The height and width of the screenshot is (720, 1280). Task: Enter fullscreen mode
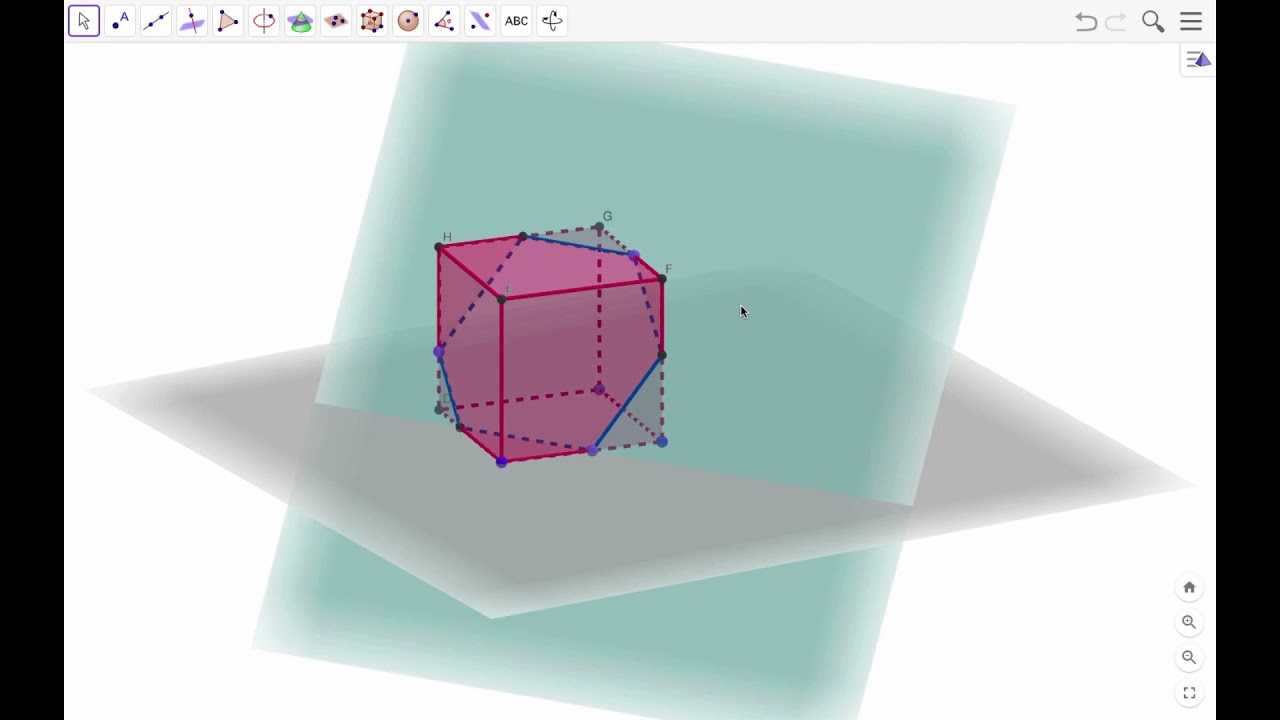tap(1189, 693)
